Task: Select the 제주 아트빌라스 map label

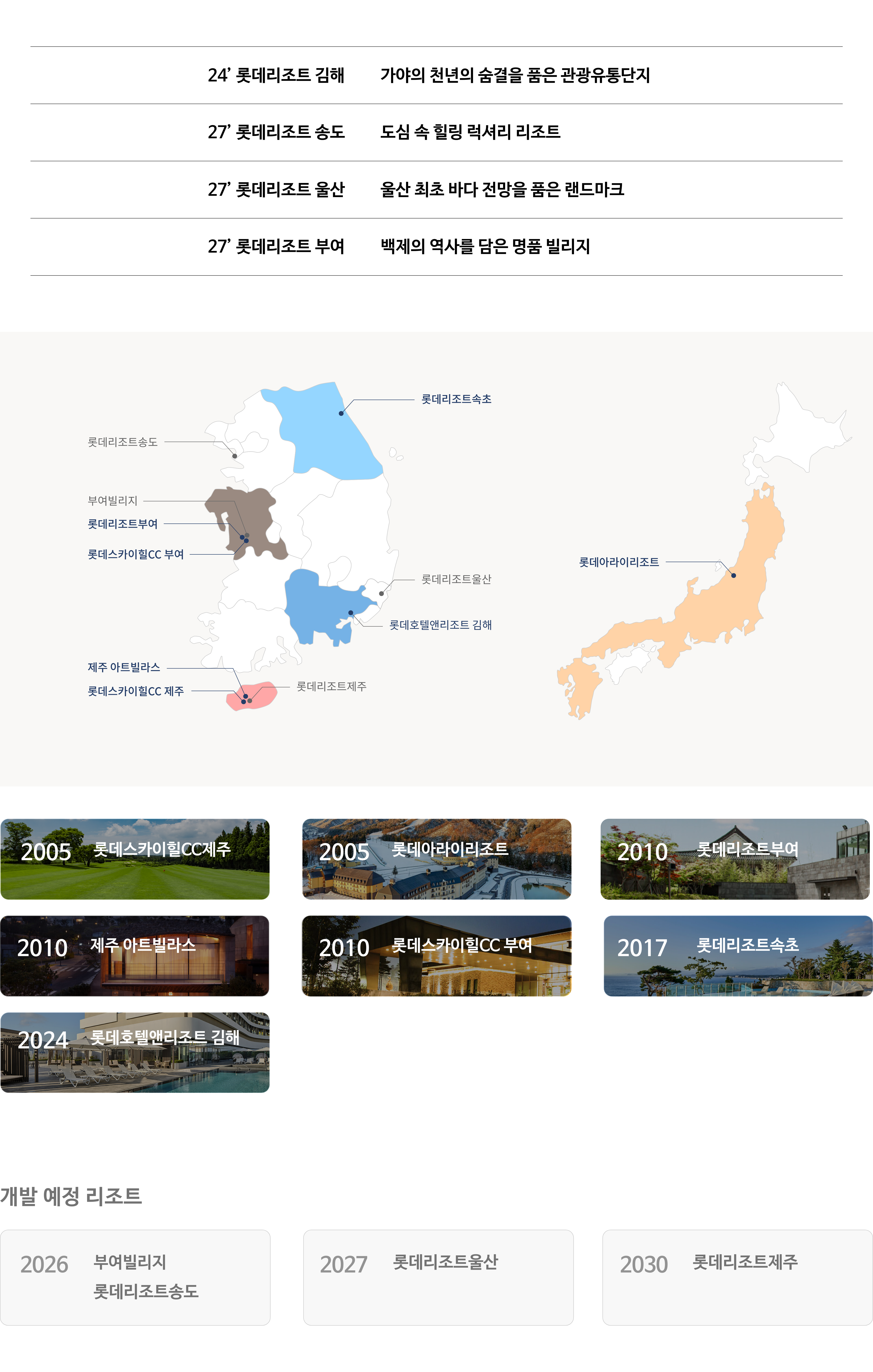Action: pyautogui.click(x=124, y=667)
